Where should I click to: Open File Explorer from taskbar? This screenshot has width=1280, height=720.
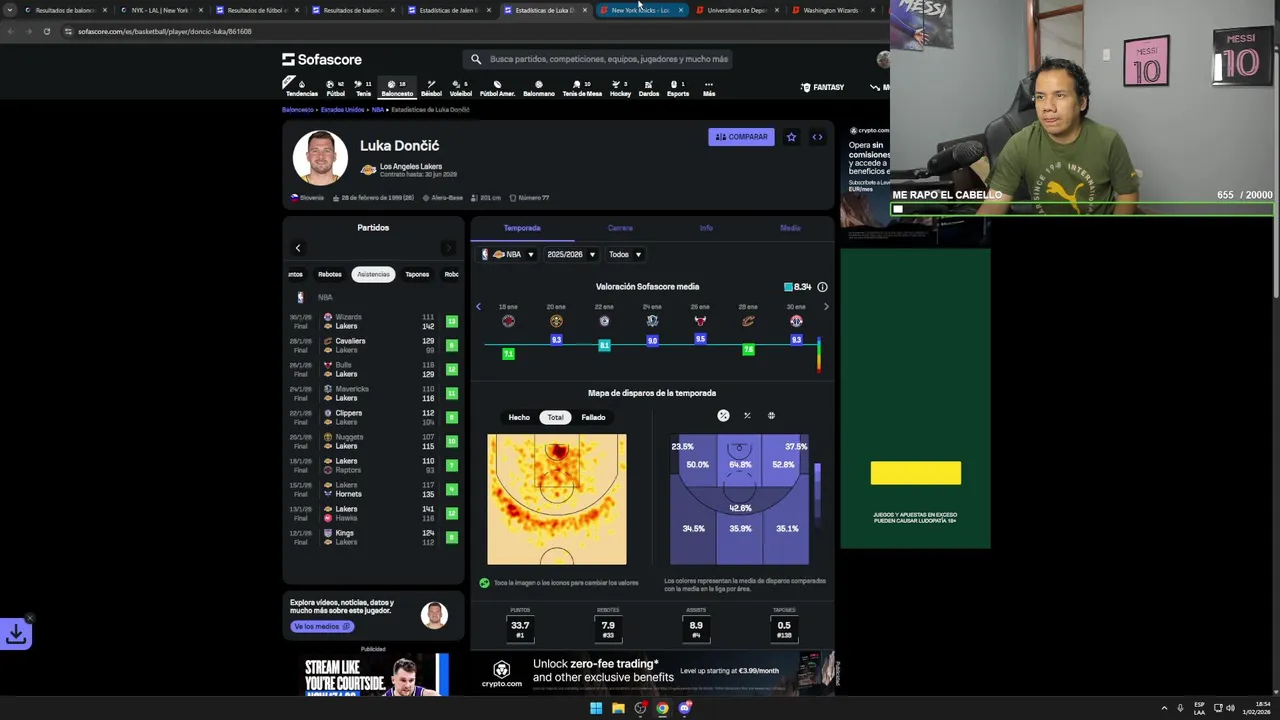tap(618, 708)
